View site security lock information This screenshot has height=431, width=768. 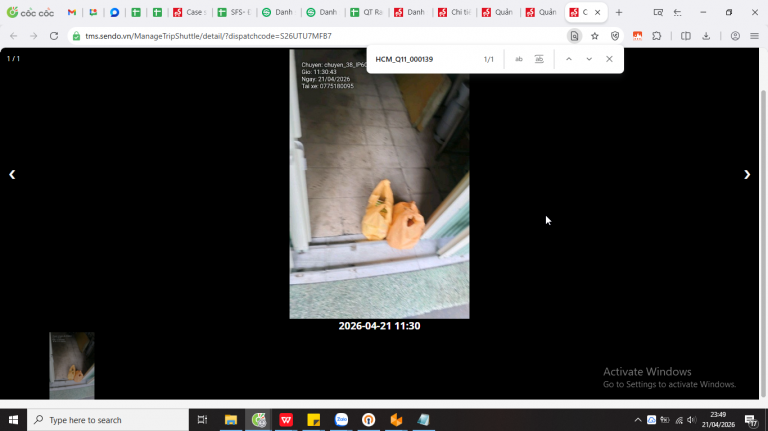point(76,36)
